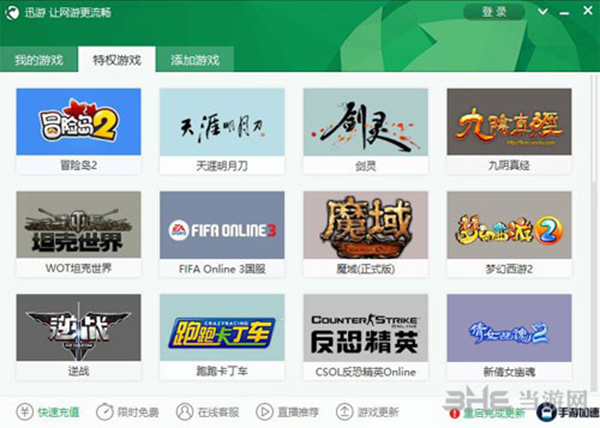This screenshot has height=428, width=600.
Task: Choose the 剑灵 game artwork
Action: pos(365,122)
